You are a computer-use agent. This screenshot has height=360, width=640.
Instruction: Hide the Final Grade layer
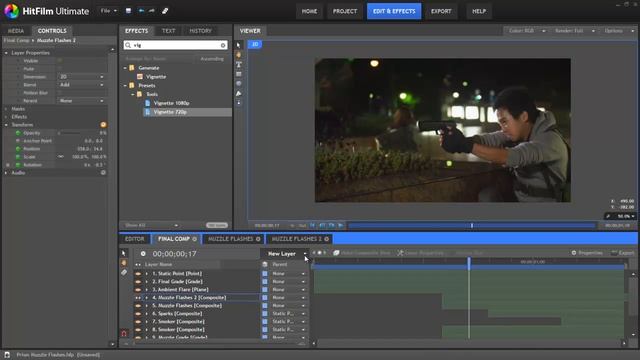(138, 282)
